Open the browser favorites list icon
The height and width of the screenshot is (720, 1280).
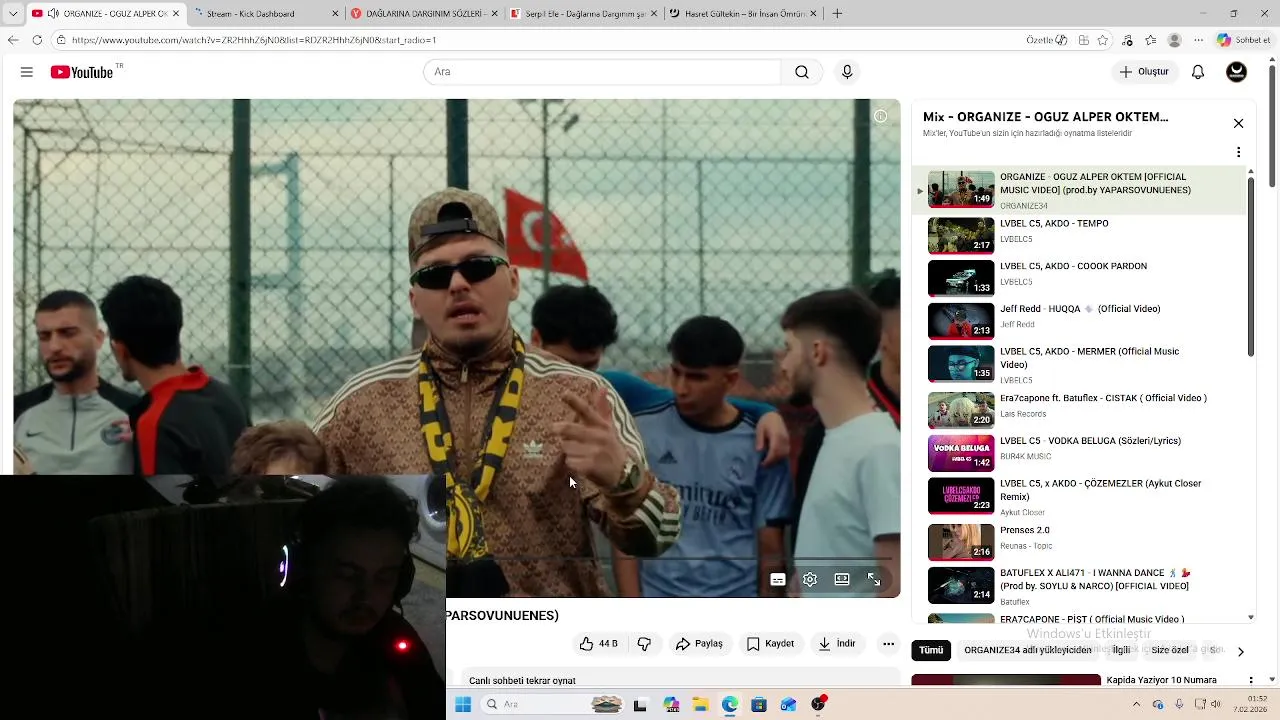[1151, 40]
